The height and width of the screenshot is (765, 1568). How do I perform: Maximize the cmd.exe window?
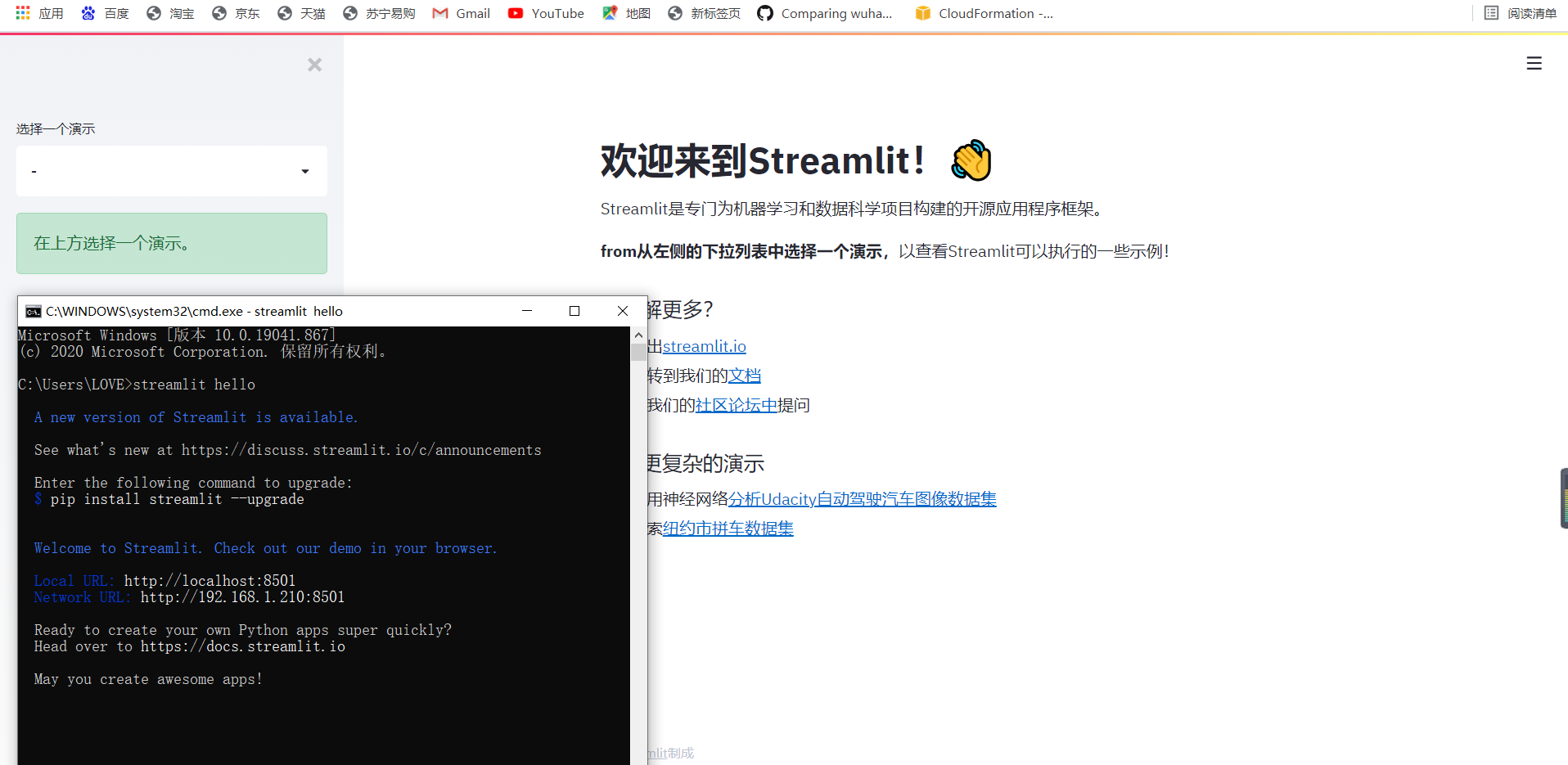(x=574, y=311)
